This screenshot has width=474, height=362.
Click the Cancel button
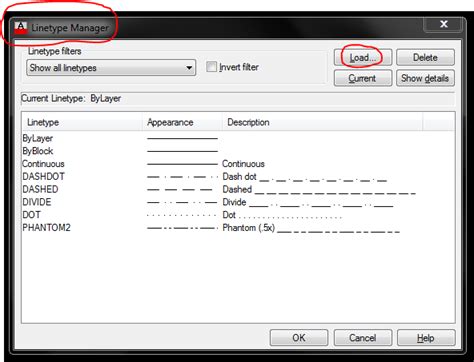(x=363, y=338)
